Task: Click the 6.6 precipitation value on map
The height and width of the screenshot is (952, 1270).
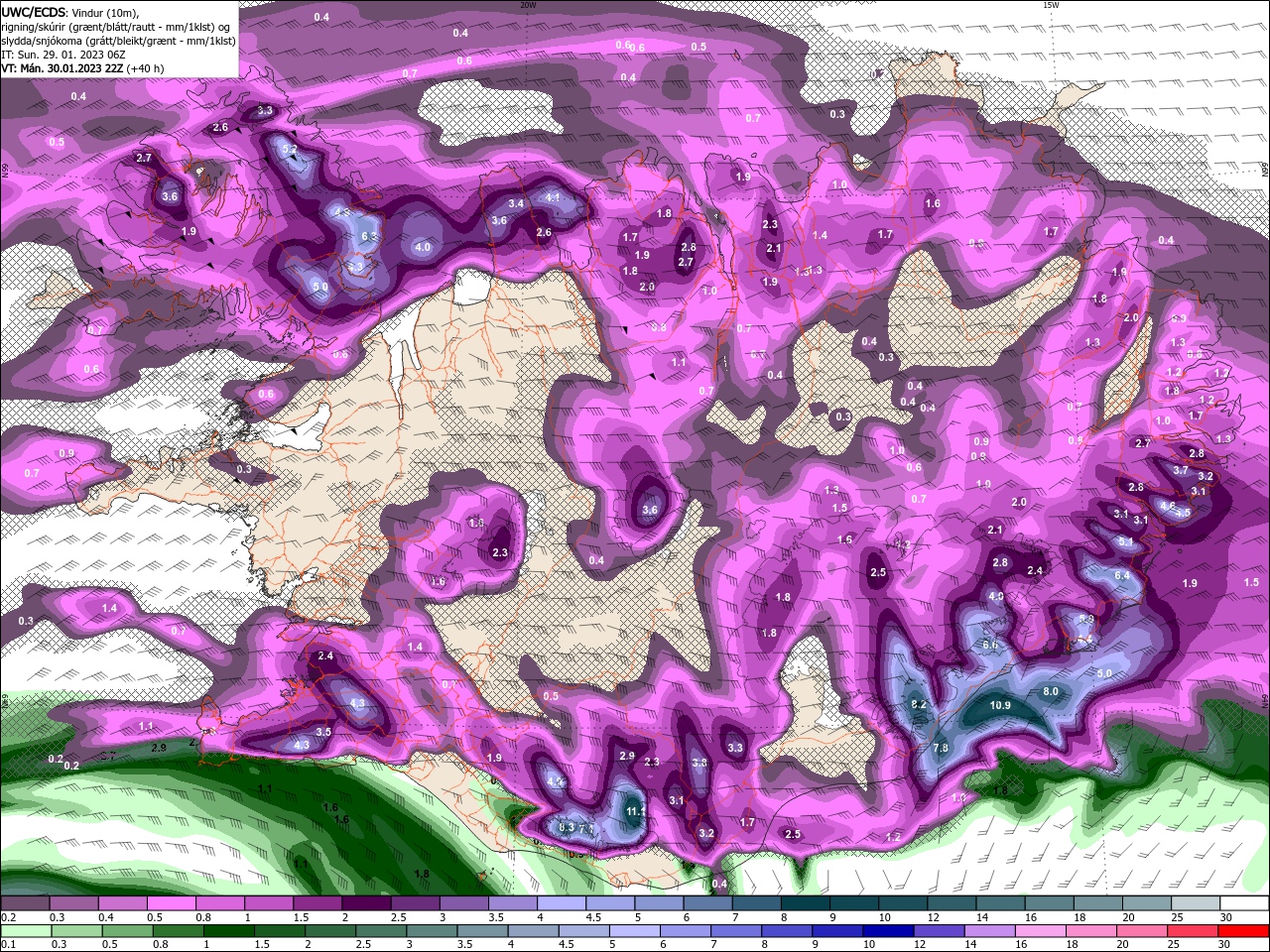Action: click(x=990, y=645)
